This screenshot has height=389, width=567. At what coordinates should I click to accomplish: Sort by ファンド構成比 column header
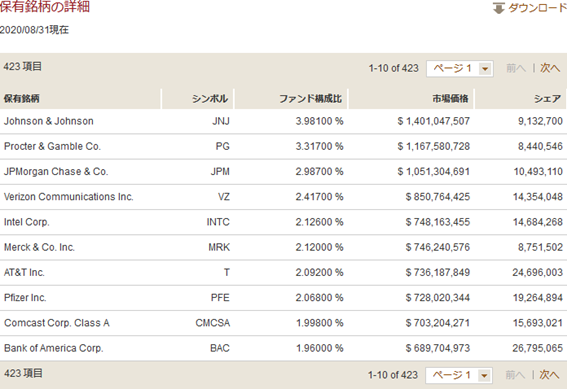click(311, 99)
